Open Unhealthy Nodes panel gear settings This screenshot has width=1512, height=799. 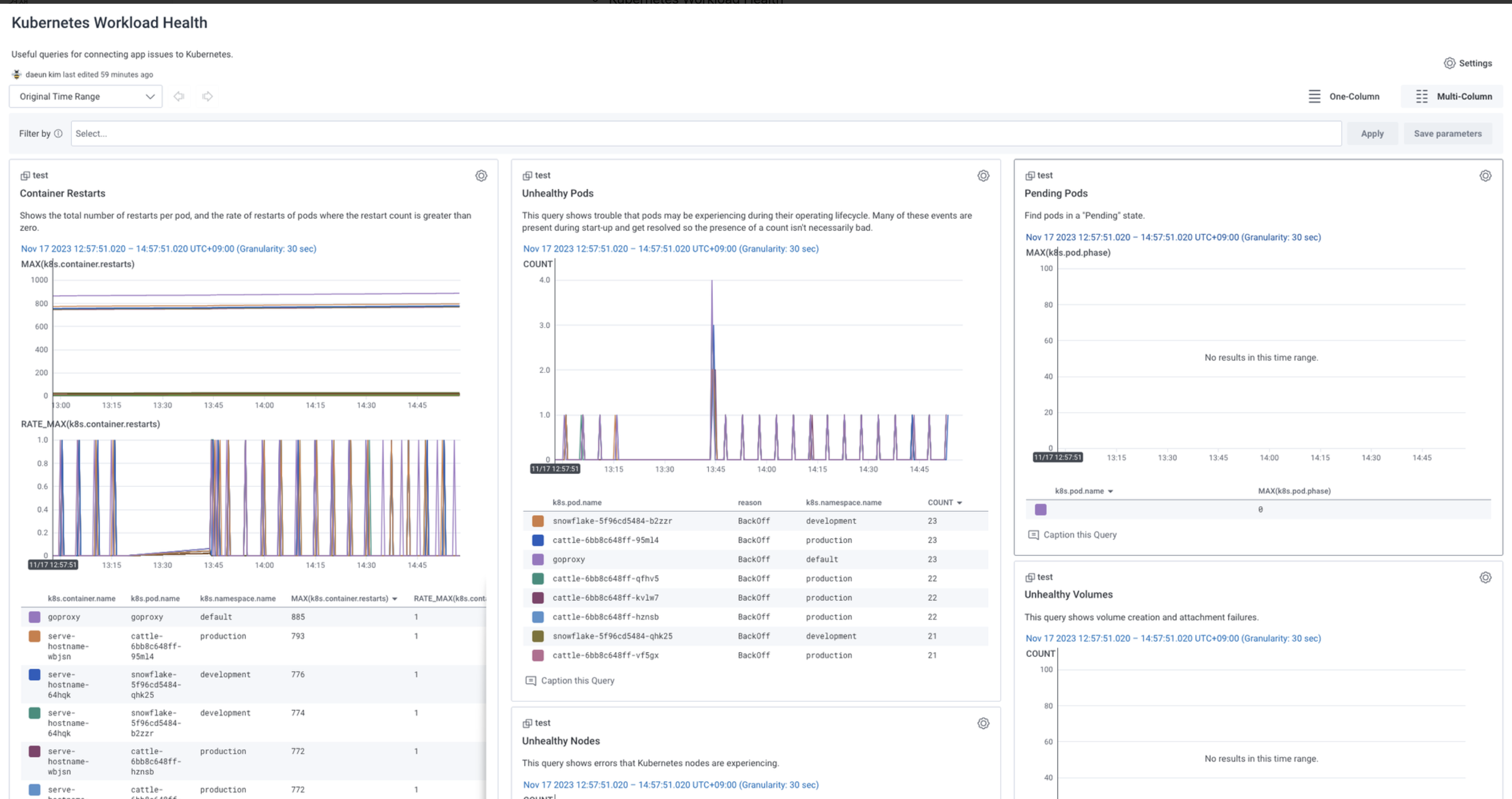tap(983, 723)
